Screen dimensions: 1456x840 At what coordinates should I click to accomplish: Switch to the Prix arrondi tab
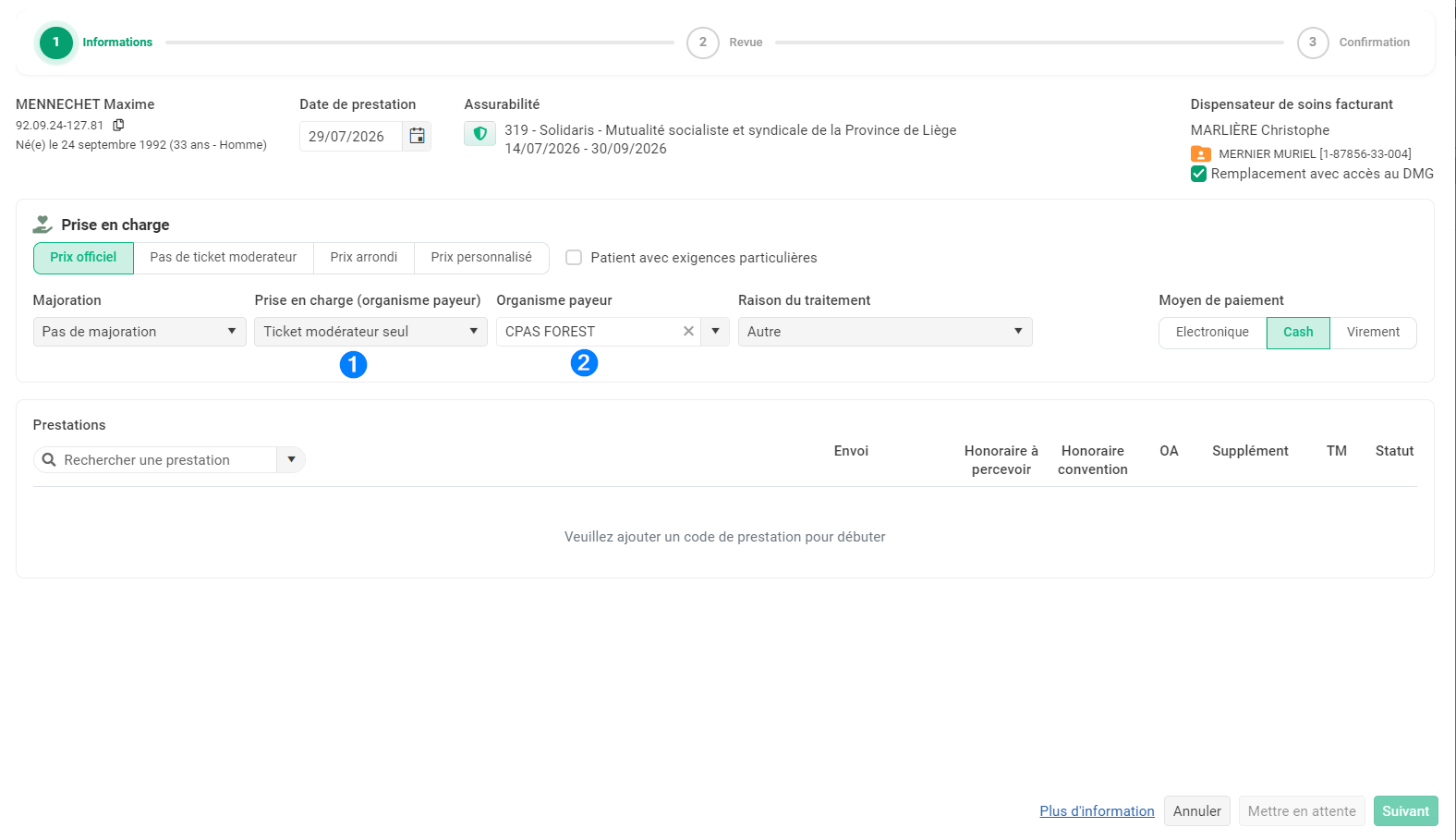point(364,258)
